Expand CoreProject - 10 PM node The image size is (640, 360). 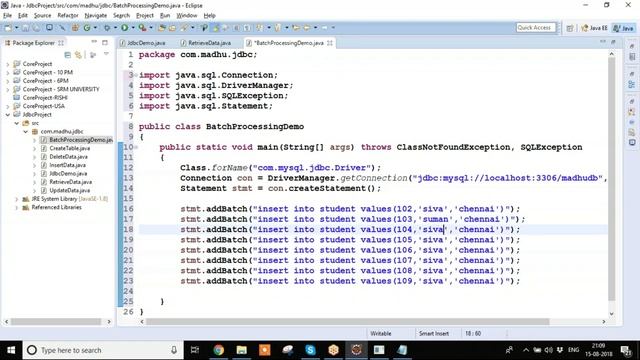8,73
